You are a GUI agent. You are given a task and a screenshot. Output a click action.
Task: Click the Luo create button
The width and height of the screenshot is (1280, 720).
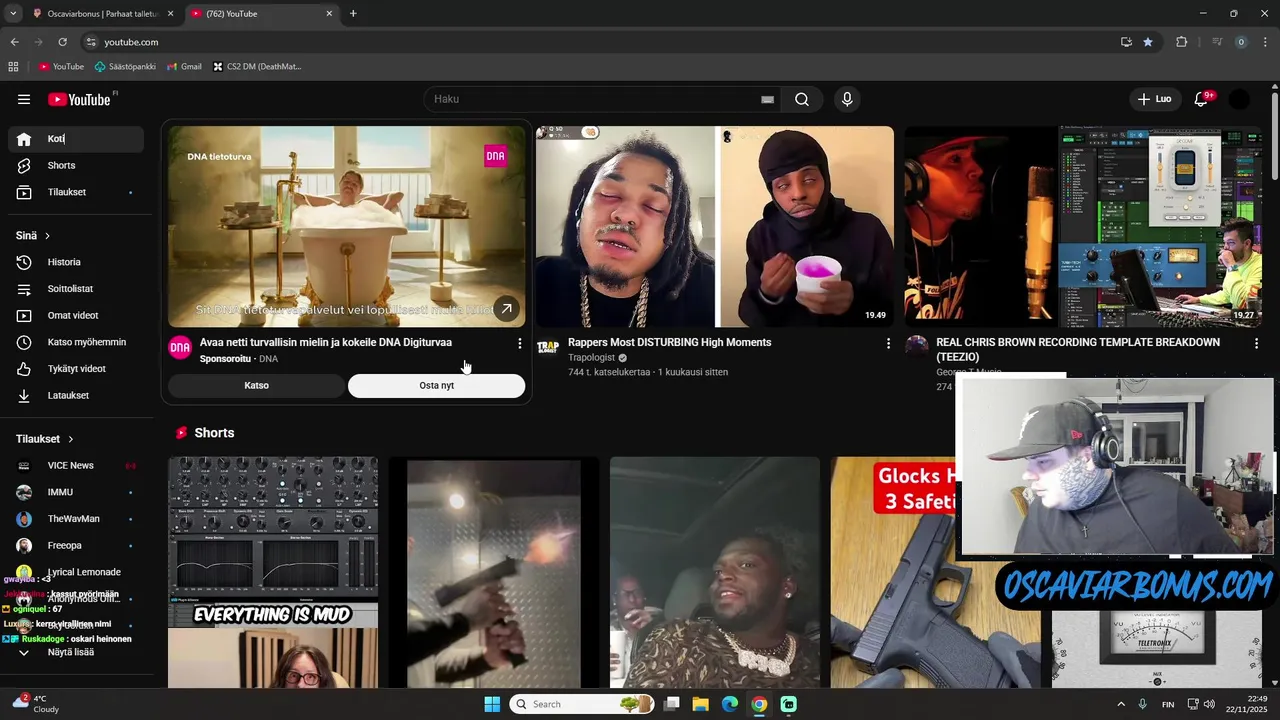[1154, 99]
